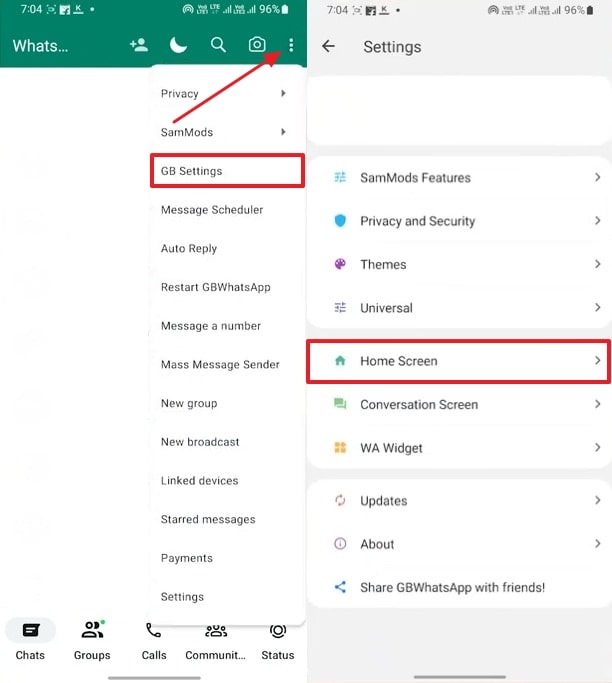Open the Themes palette settings
612x683 pixels.
tap(459, 265)
